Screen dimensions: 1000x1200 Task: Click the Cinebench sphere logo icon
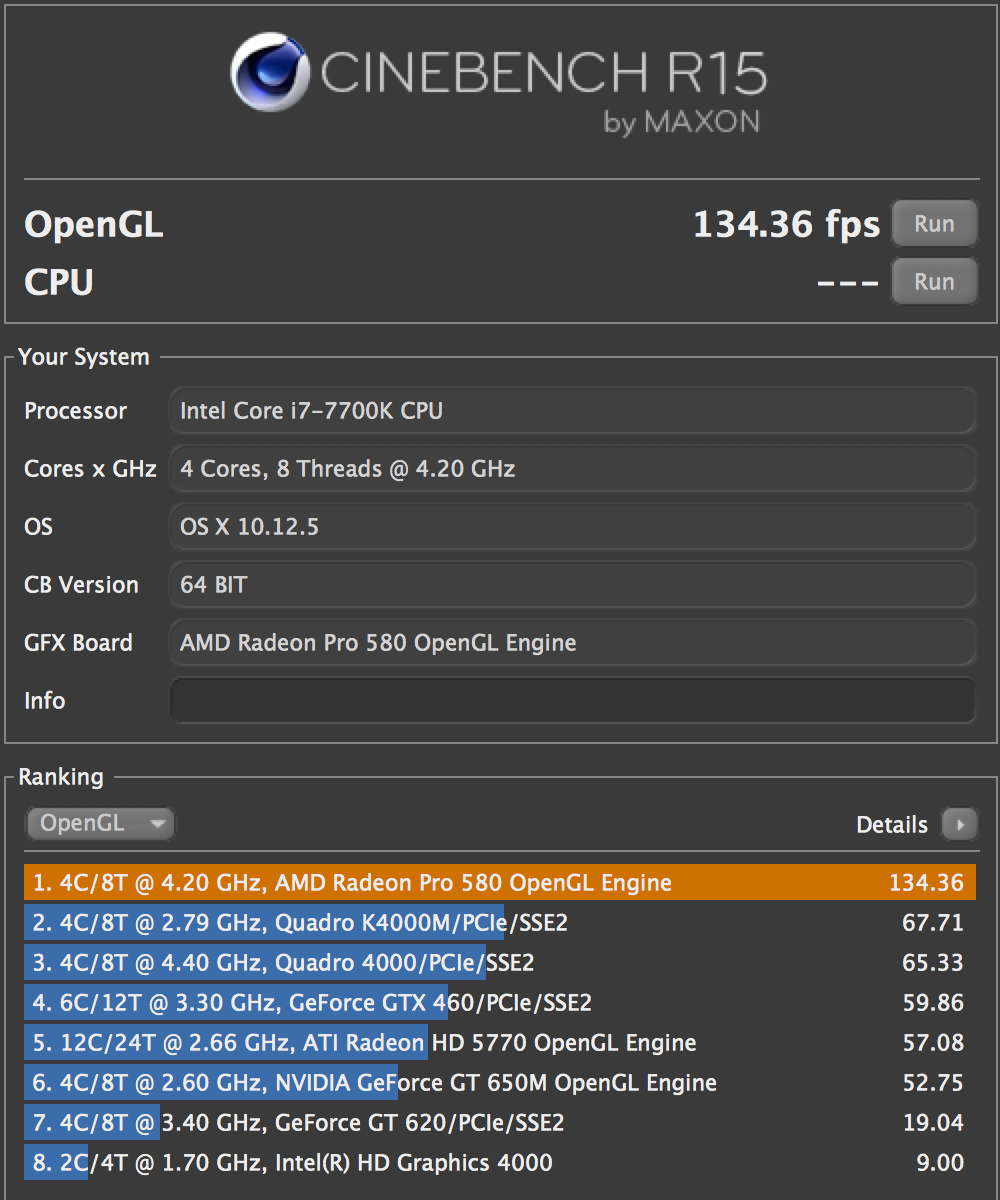(x=270, y=72)
